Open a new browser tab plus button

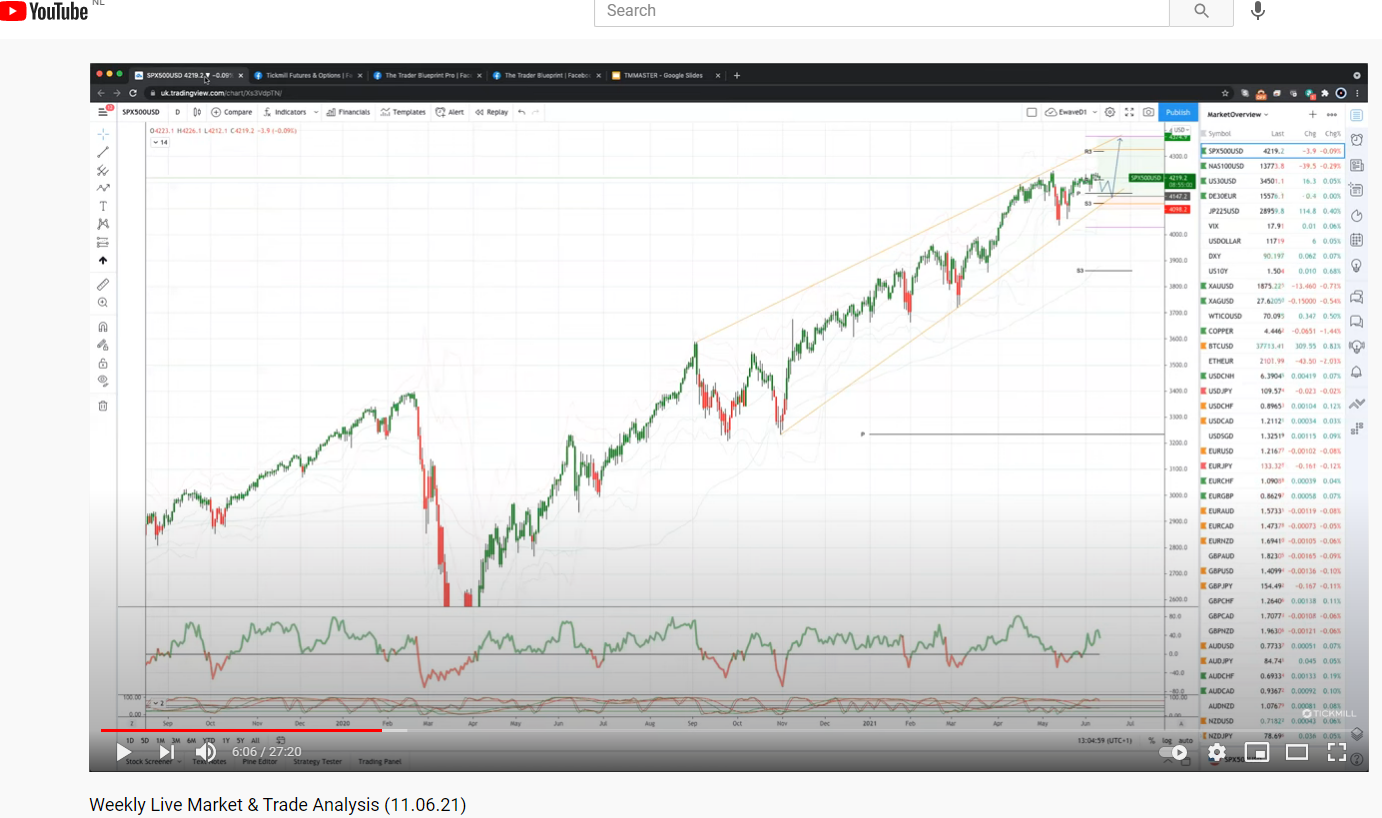[737, 75]
